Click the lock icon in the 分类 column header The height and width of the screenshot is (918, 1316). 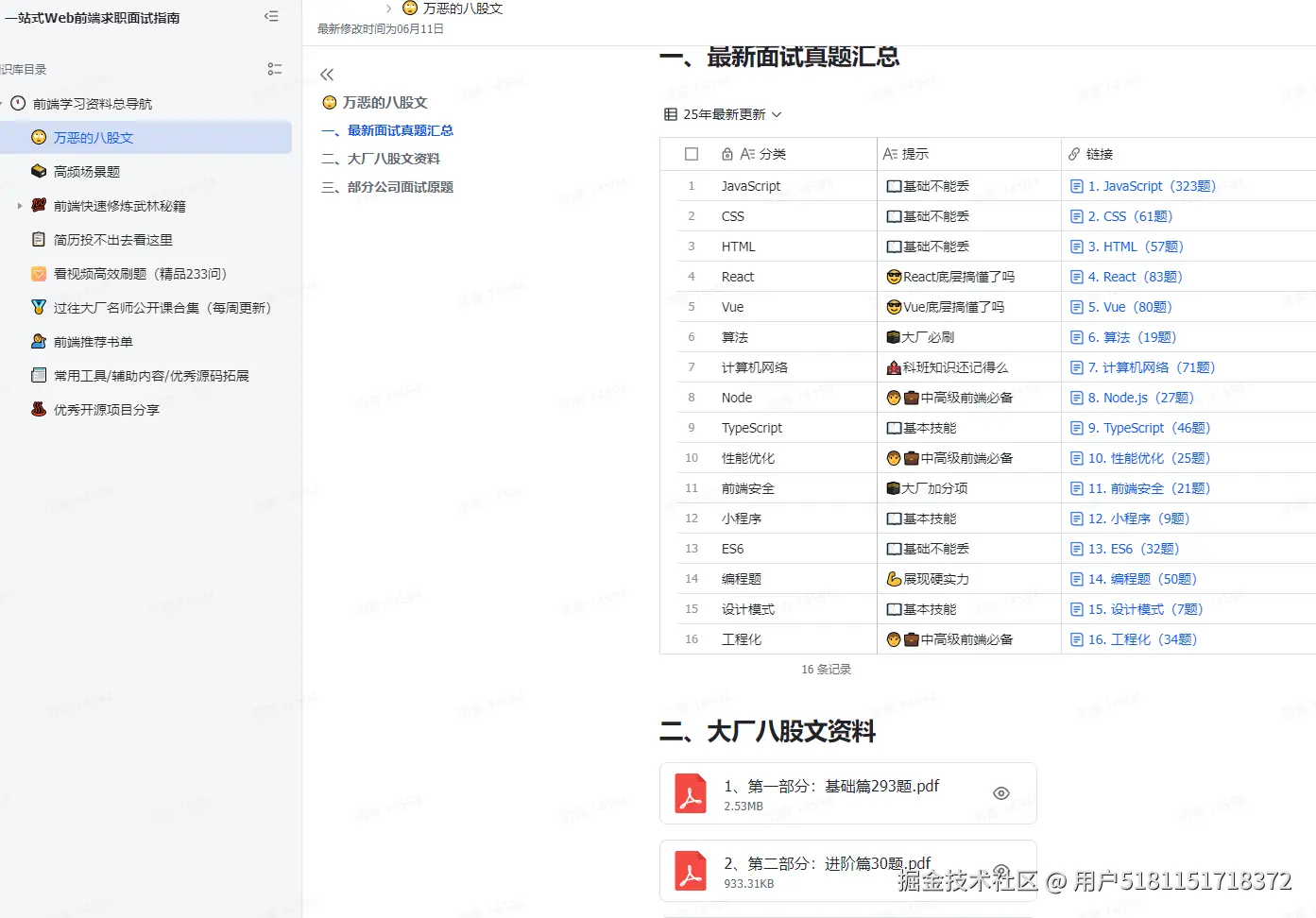tap(726, 153)
